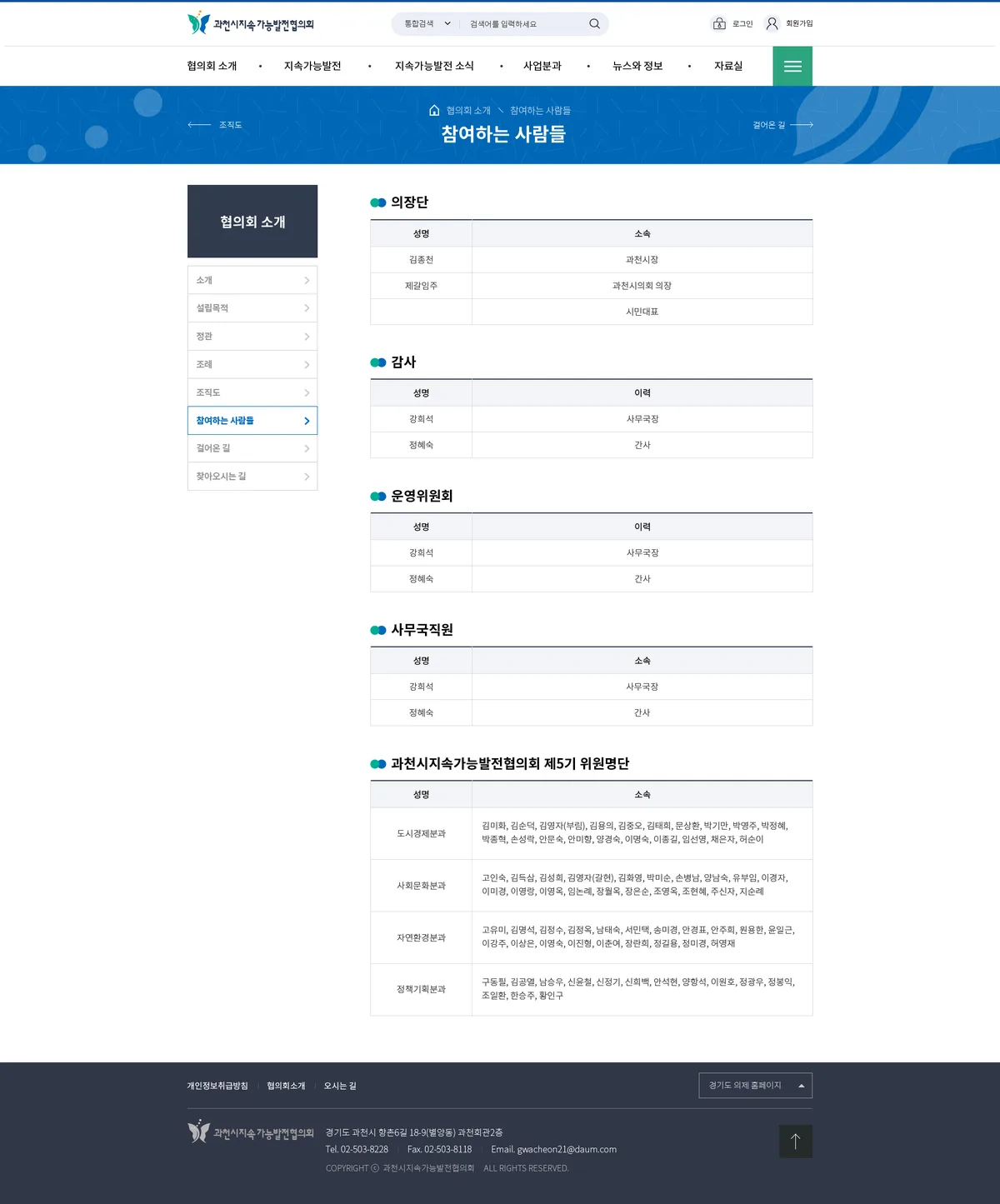Select 걸어온 길 in the side menu
The width and height of the screenshot is (1000, 1204).
[252, 448]
